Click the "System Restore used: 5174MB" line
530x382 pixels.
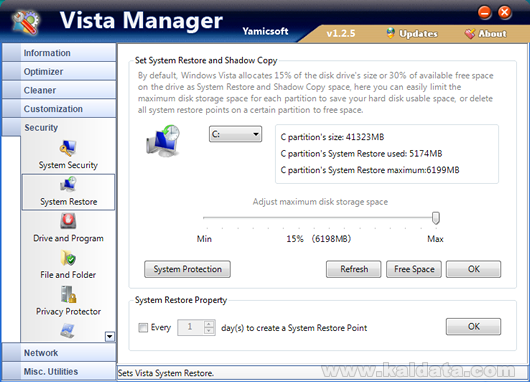click(x=361, y=153)
